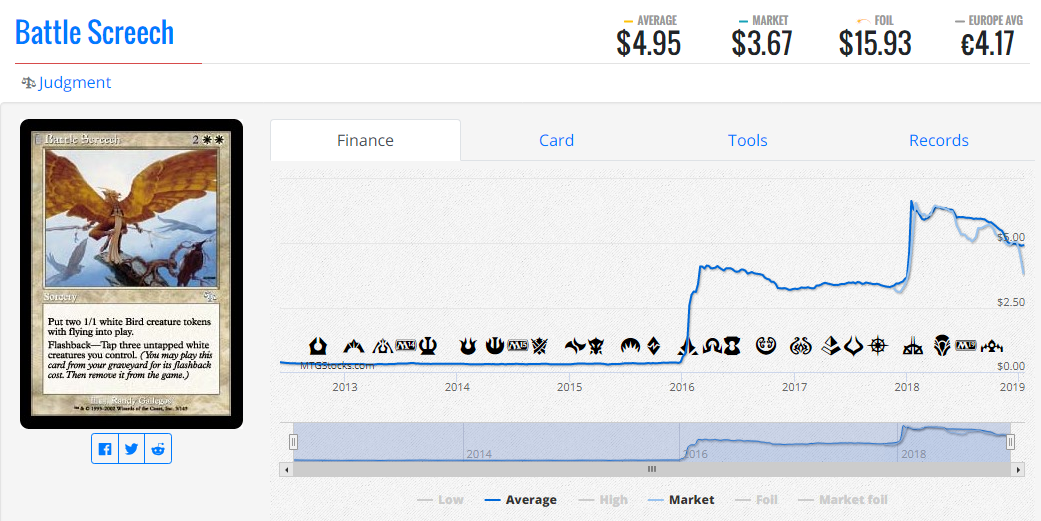
Task: Click the Judgment set scales icon
Action: (29, 83)
